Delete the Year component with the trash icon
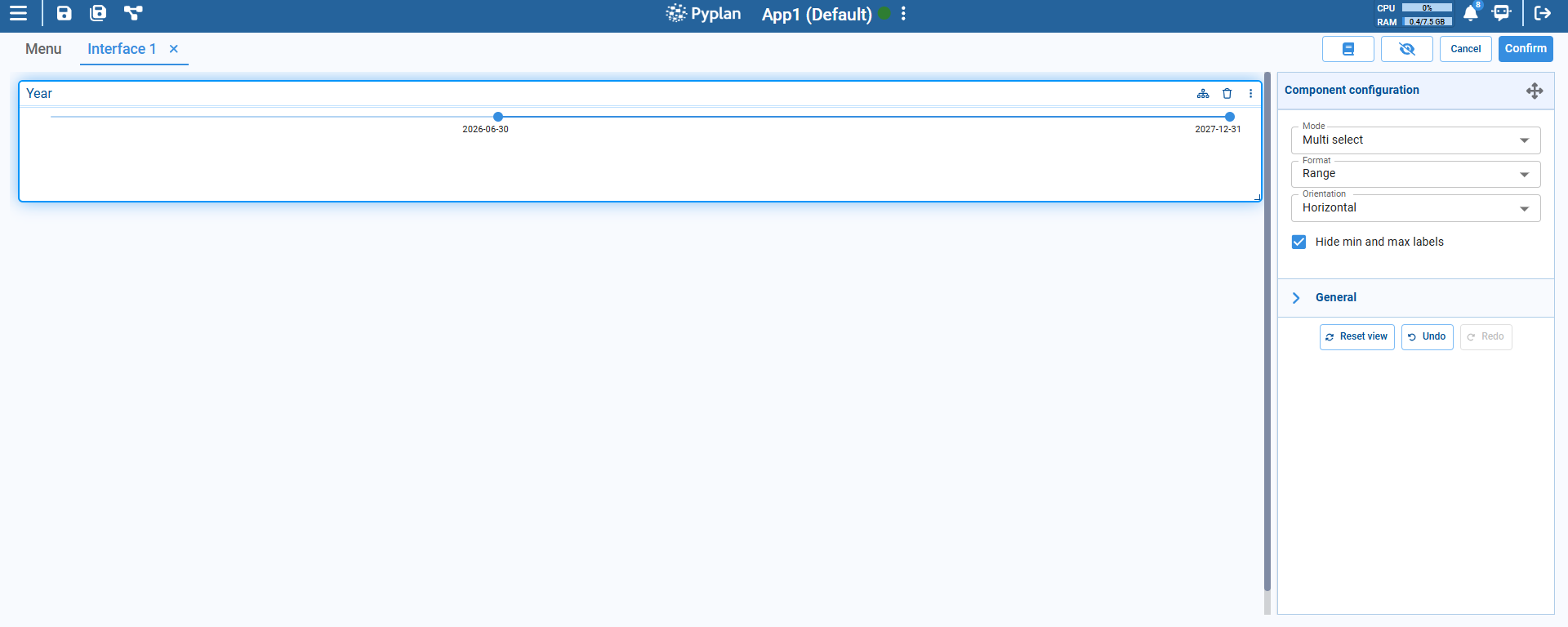This screenshot has height=627, width=1568. (1227, 94)
